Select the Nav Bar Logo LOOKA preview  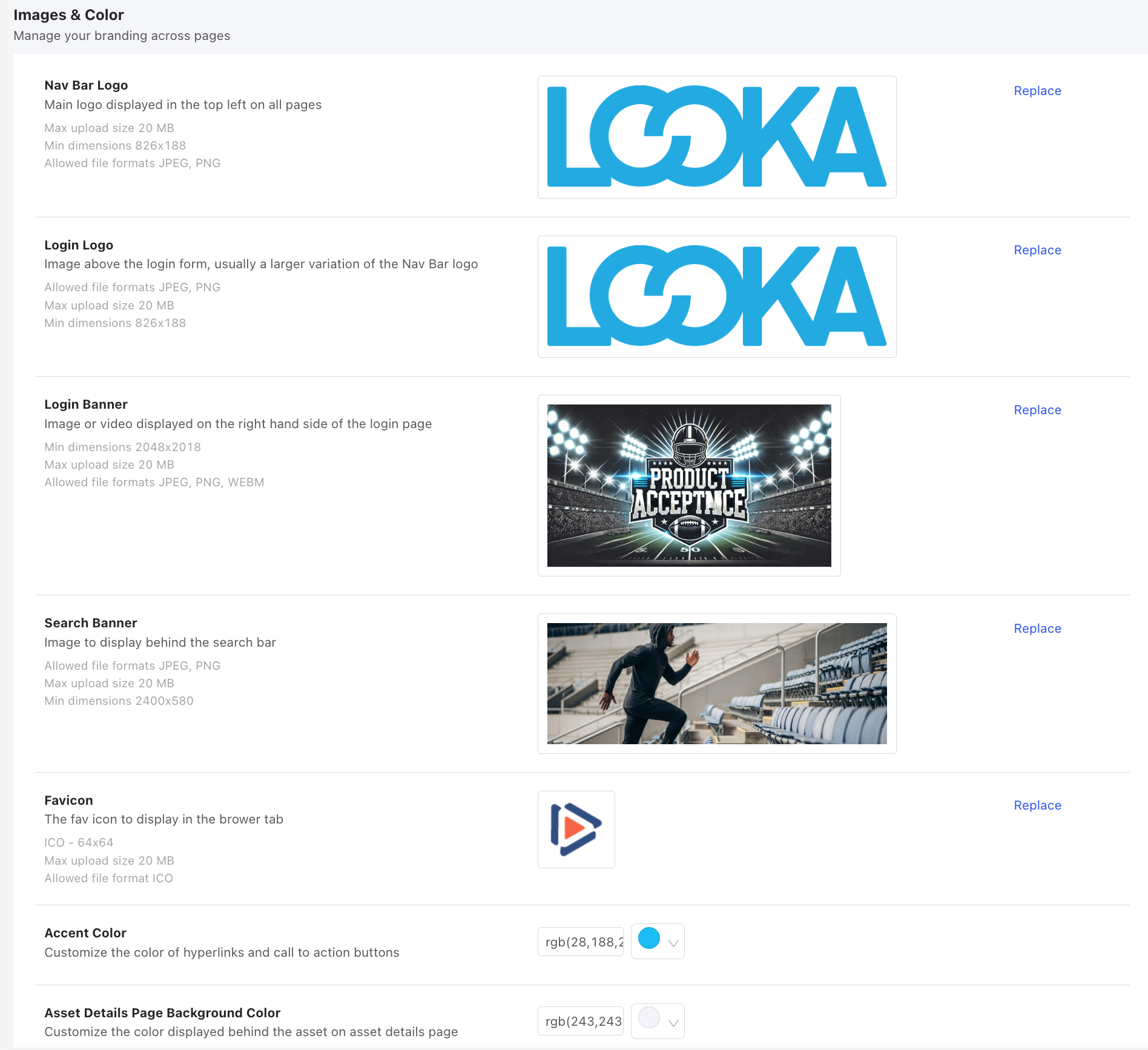point(716,137)
